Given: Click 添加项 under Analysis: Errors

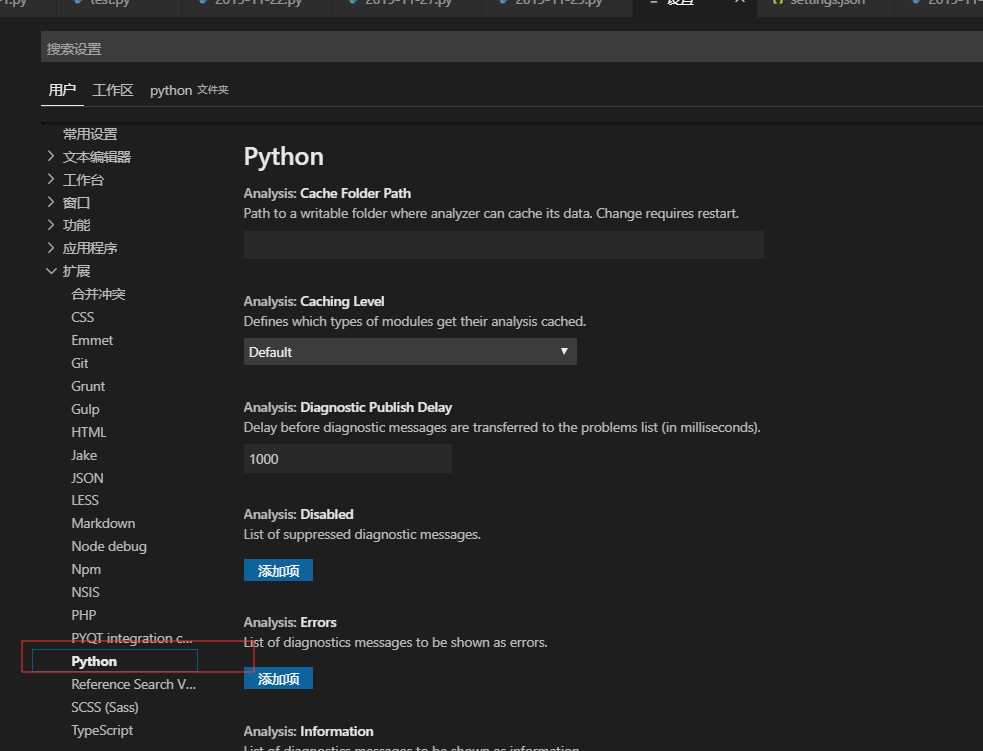Looking at the screenshot, I should 278,679.
